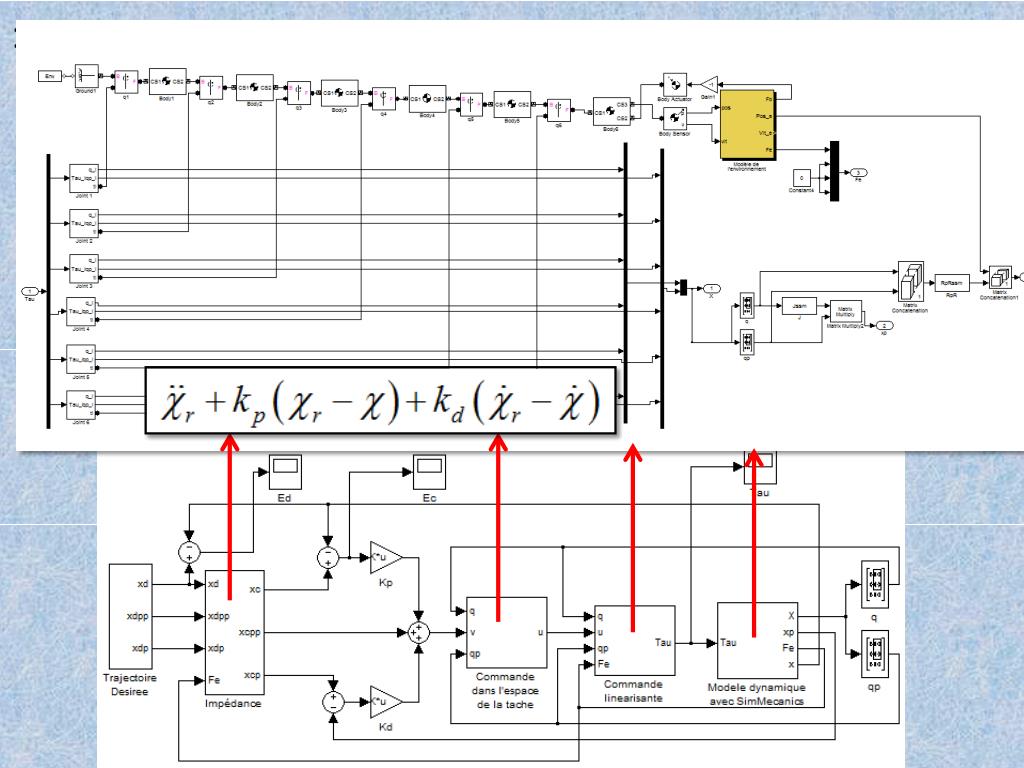1024x768 pixels.
Task: Click the q block beside Modele dynamique
Action: [874, 584]
